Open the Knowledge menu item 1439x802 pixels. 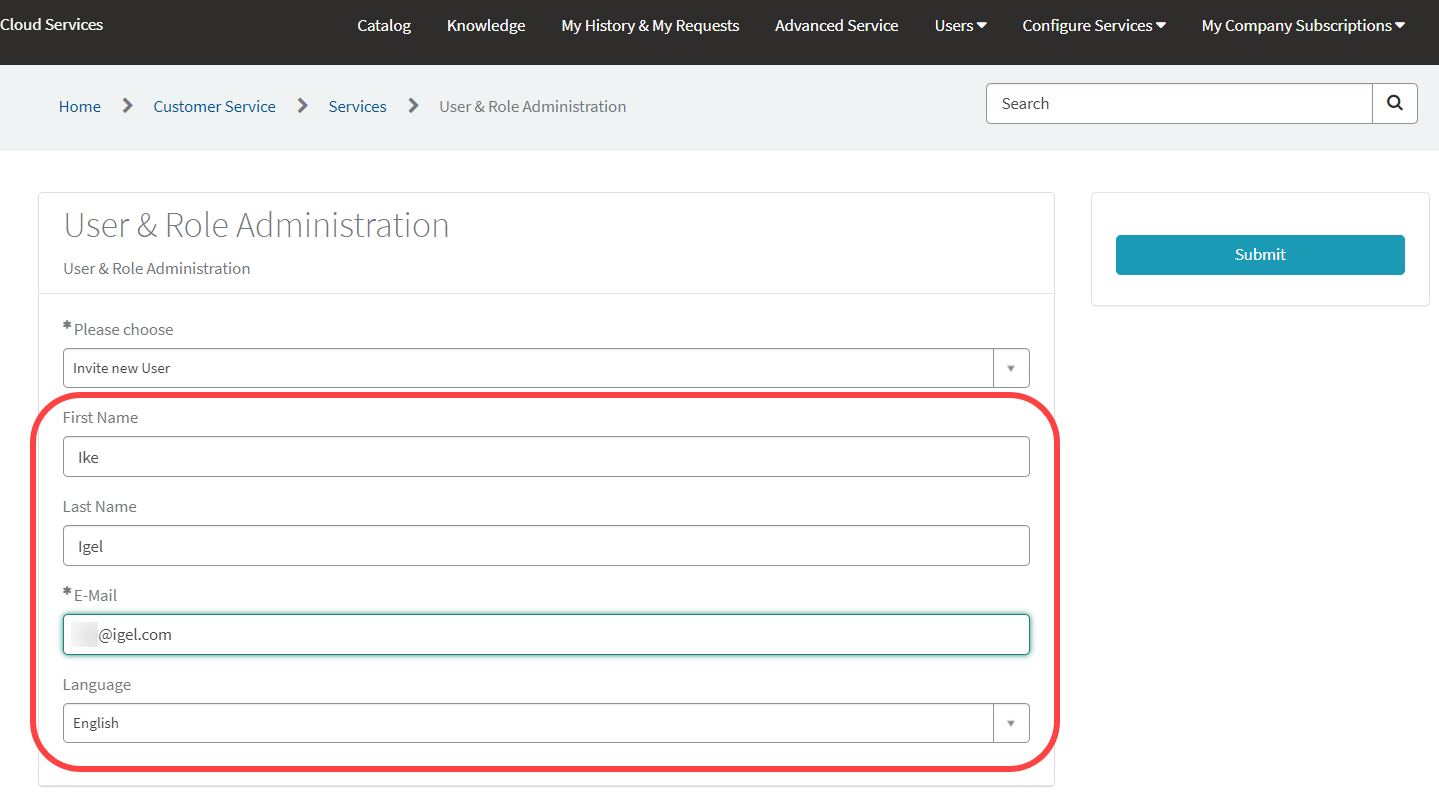pos(486,26)
